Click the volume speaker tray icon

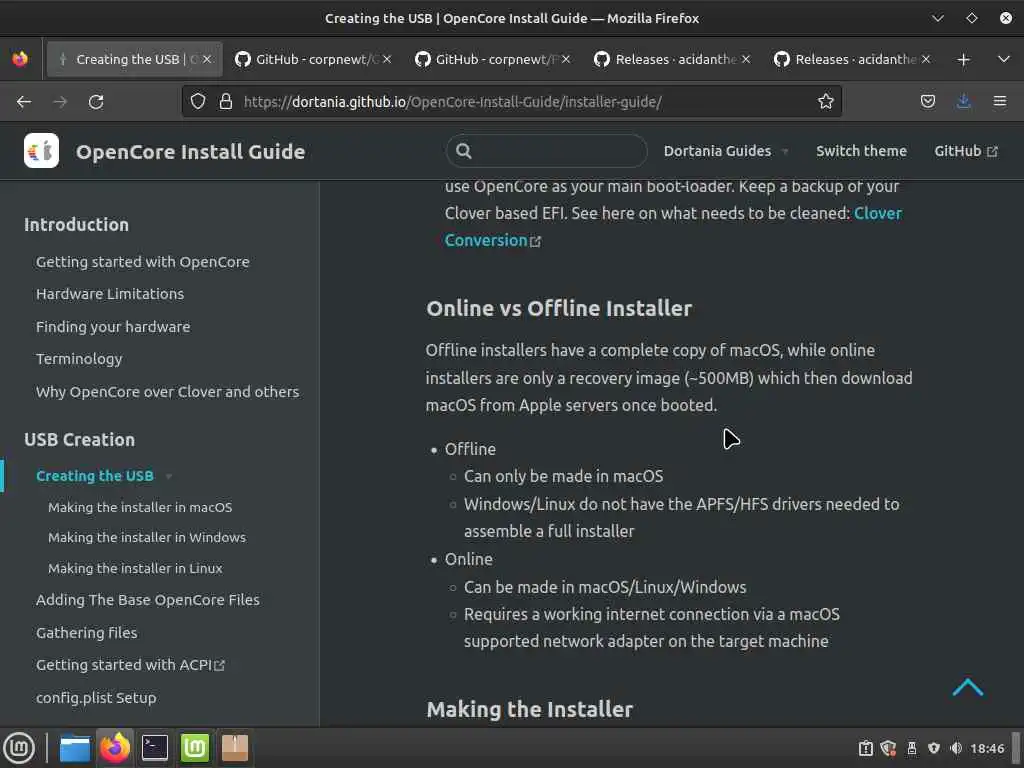tap(956, 748)
